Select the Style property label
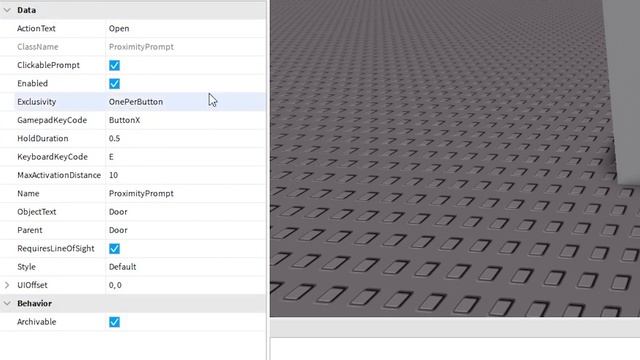Viewport: 640px width, 360px height. [26, 267]
